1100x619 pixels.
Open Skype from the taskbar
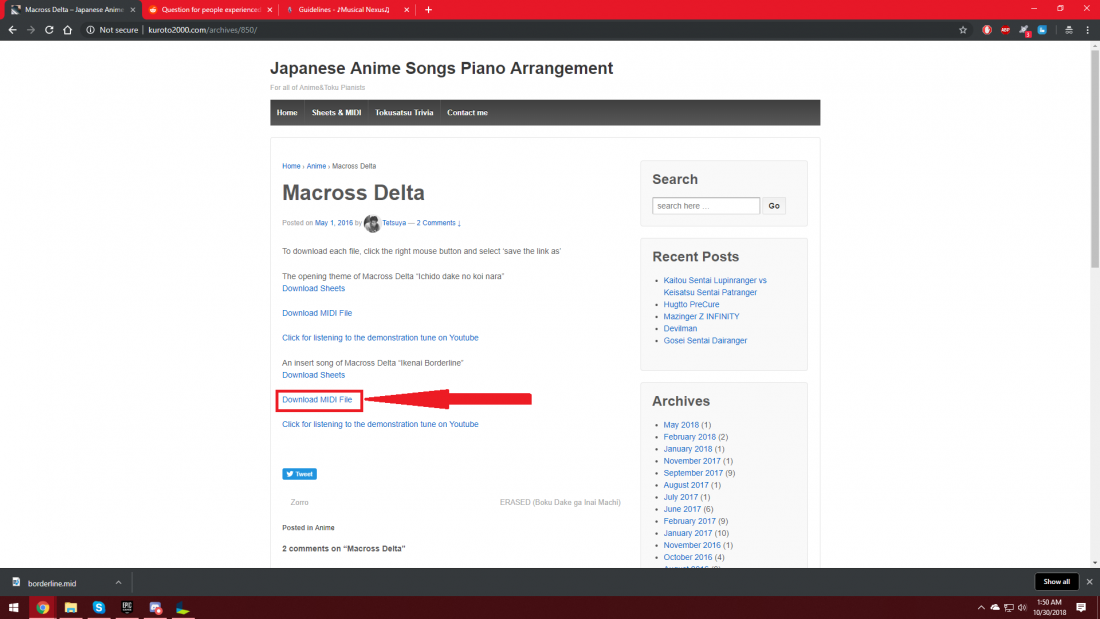pos(99,607)
